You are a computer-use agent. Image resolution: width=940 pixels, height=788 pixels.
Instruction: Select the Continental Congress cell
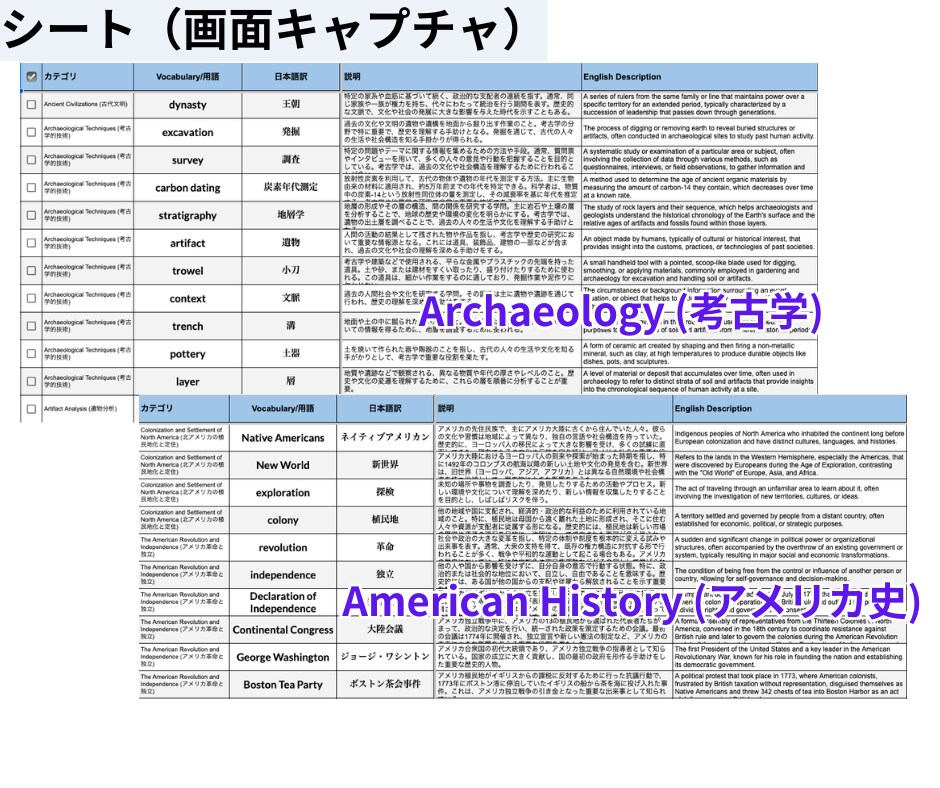(282, 630)
